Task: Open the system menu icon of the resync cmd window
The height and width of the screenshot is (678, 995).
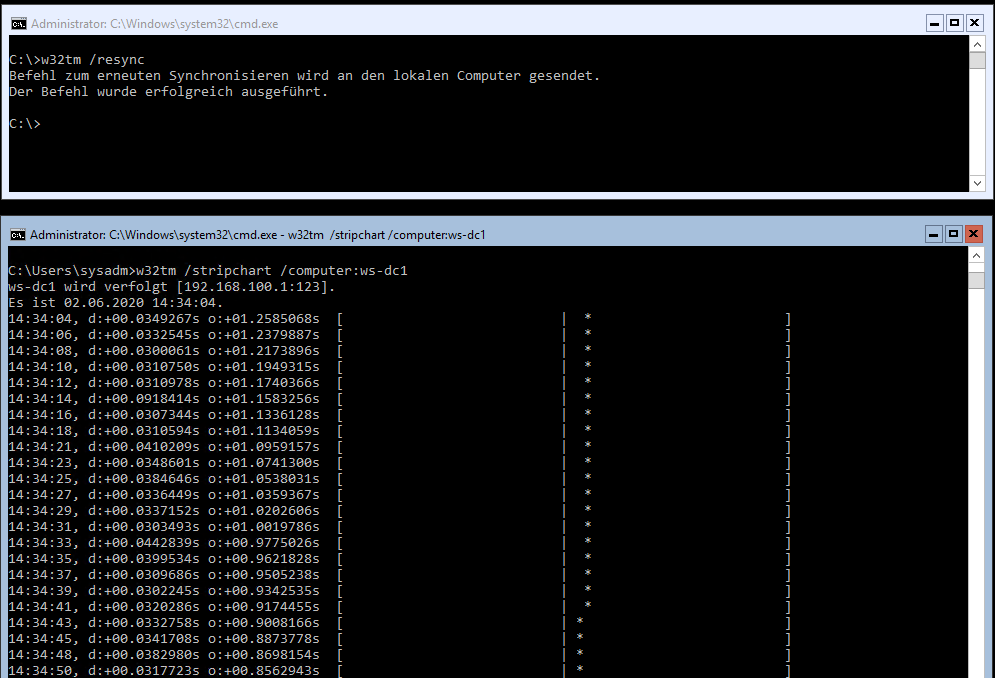Action: [18, 24]
